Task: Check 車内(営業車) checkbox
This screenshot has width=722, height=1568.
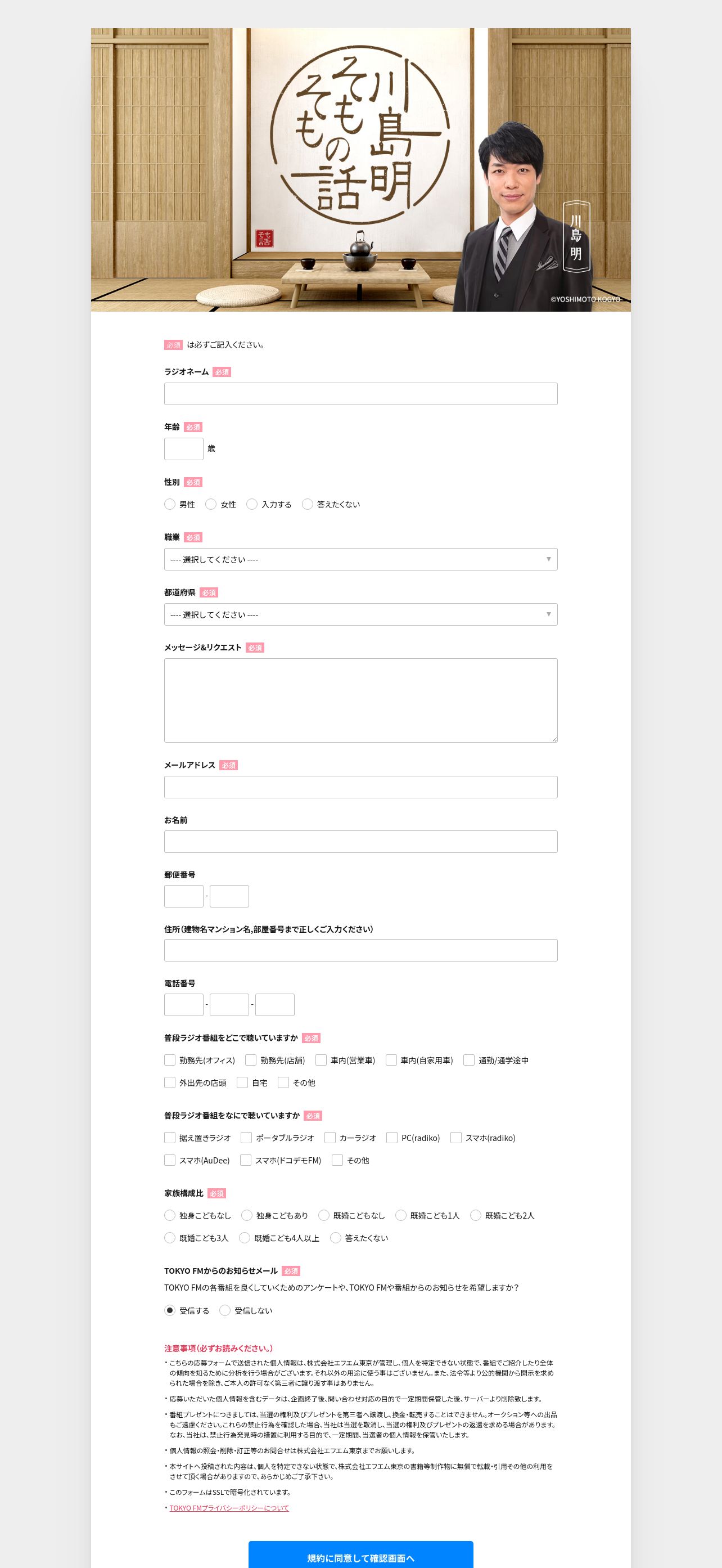Action: pos(321,1061)
